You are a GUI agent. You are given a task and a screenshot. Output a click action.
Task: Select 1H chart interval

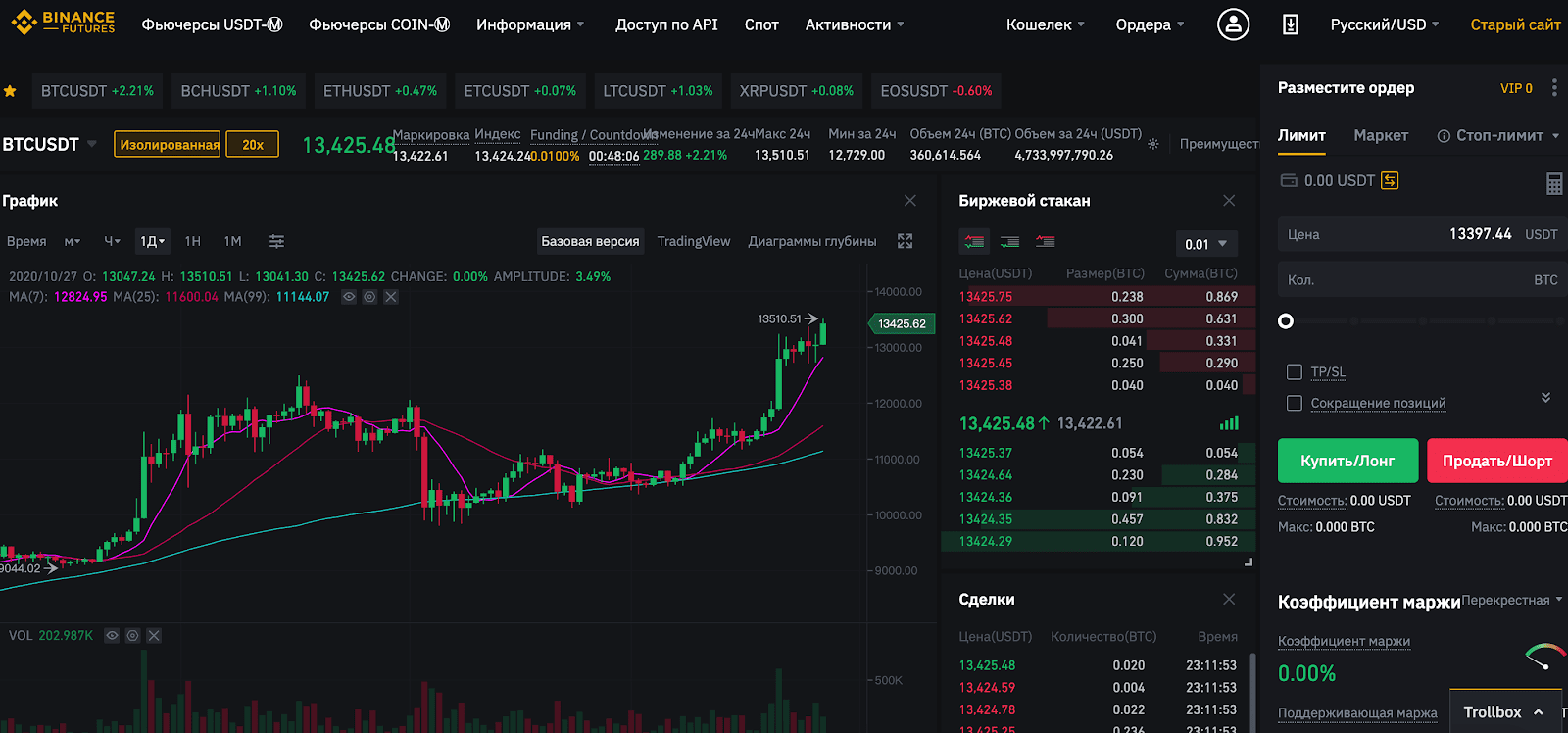point(193,241)
